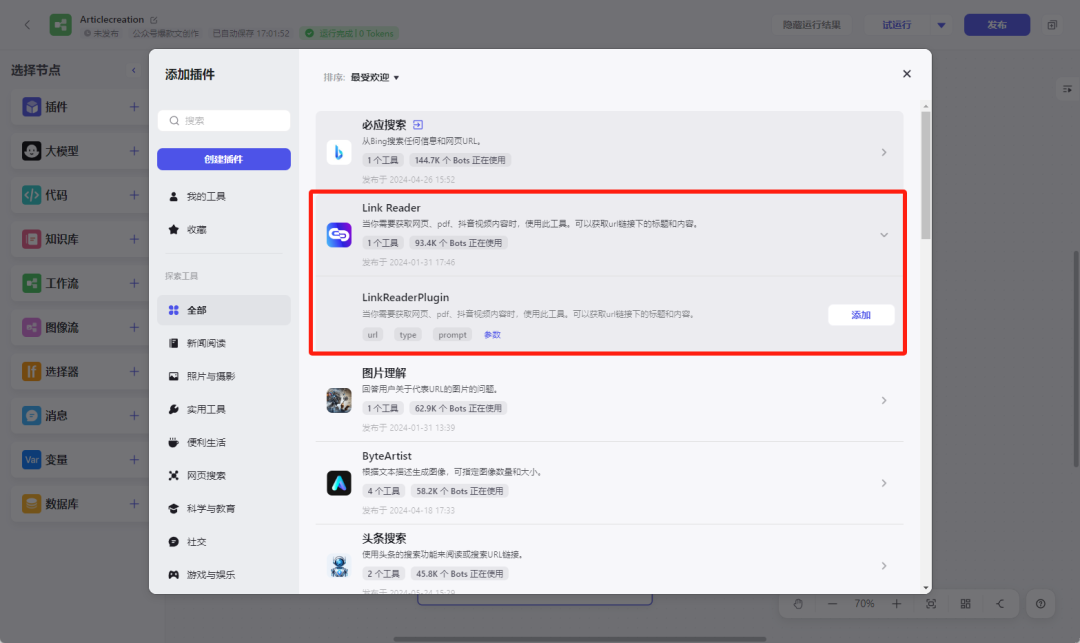Open the 排序 最受欢迎 dropdown
Viewport: 1080px width, 643px height.
coord(375,77)
